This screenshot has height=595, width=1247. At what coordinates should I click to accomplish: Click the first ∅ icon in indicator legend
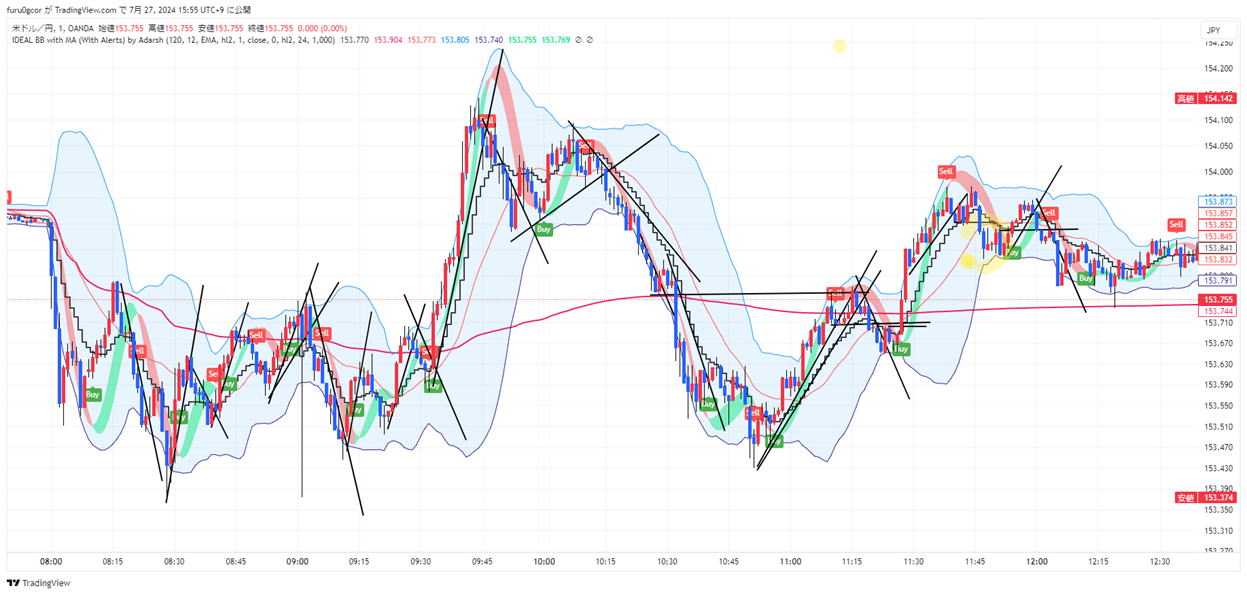point(579,40)
